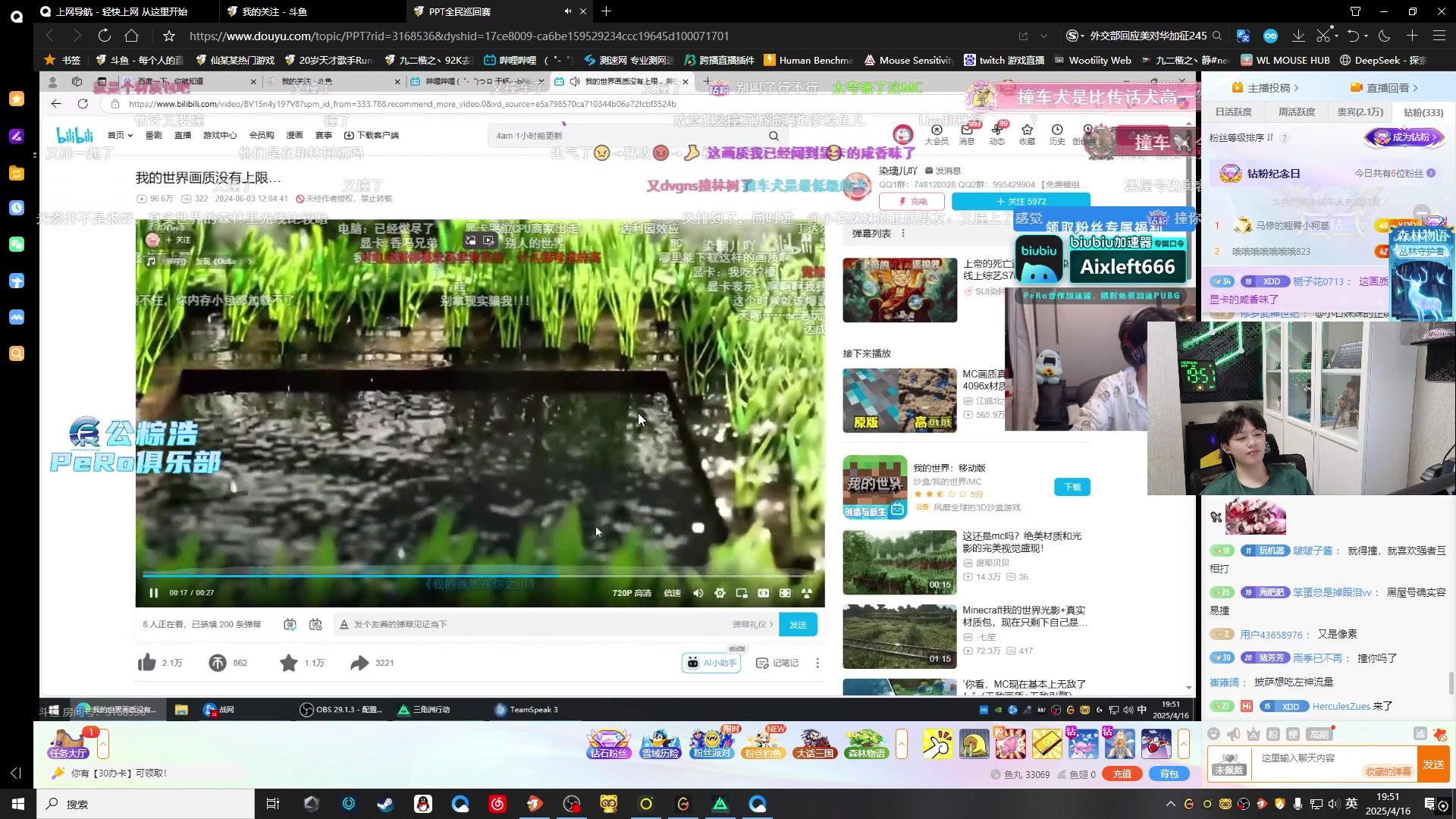Open the 720P 高清 quality selector
This screenshot has height=819, width=1456.
[x=632, y=593]
